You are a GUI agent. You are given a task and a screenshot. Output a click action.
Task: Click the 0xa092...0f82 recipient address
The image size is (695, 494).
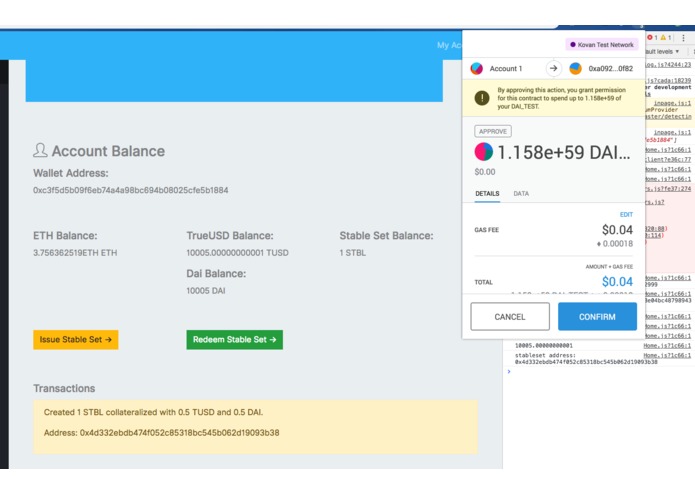pyautogui.click(x=611, y=69)
